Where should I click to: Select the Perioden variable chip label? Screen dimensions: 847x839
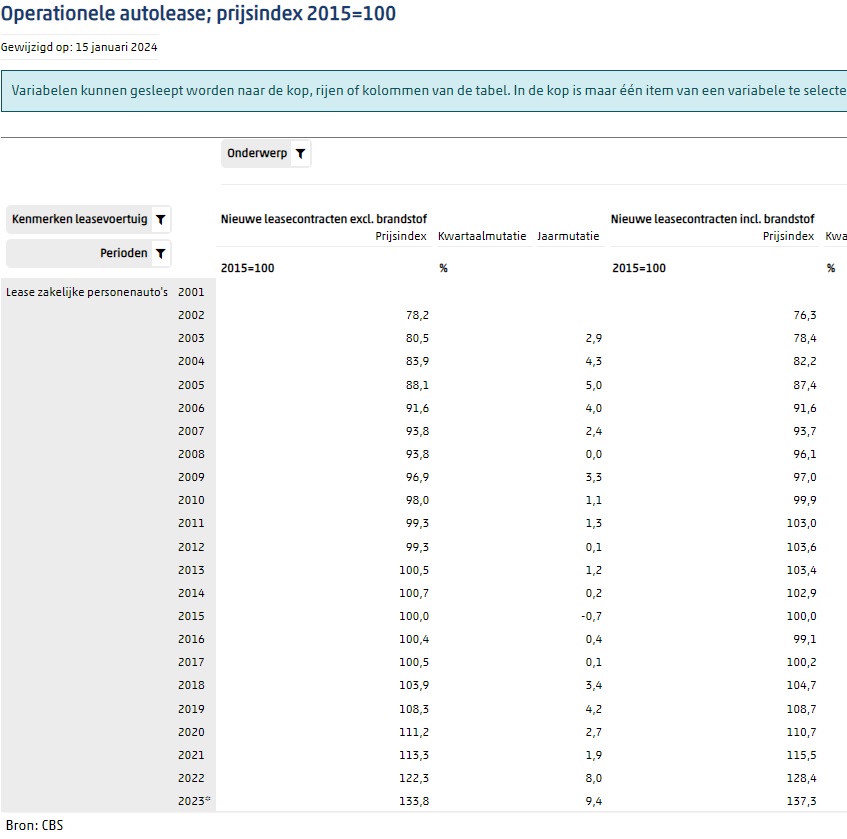[123, 253]
